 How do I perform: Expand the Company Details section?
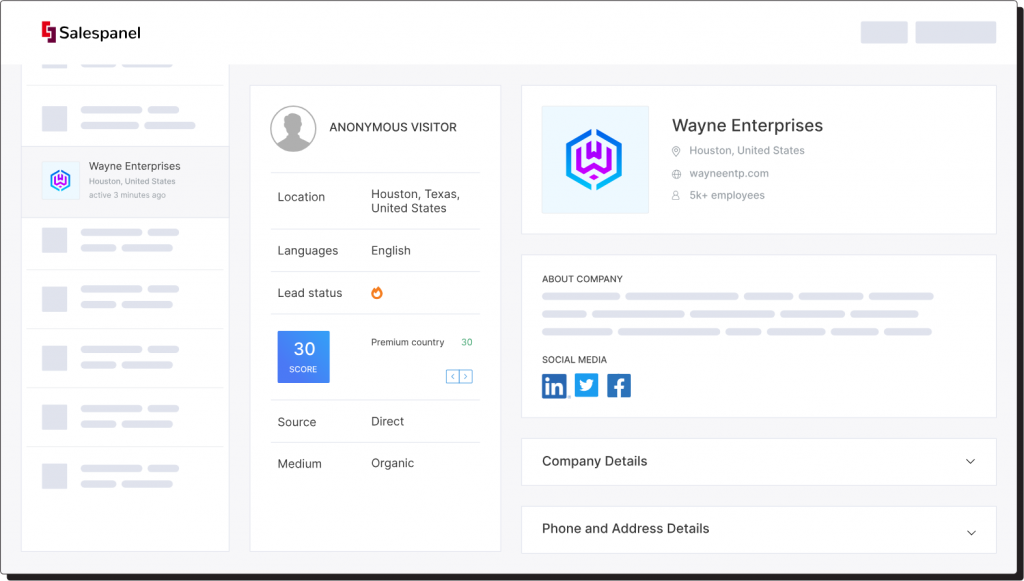point(969,462)
